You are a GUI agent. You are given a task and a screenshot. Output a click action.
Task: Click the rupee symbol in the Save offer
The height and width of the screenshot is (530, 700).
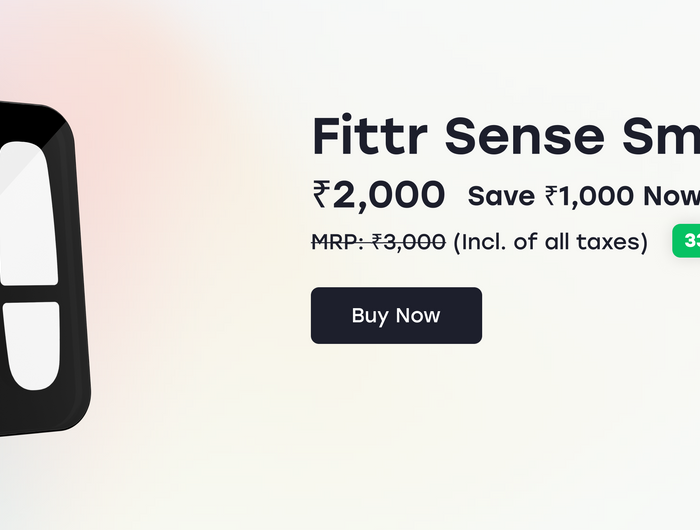[x=551, y=196]
